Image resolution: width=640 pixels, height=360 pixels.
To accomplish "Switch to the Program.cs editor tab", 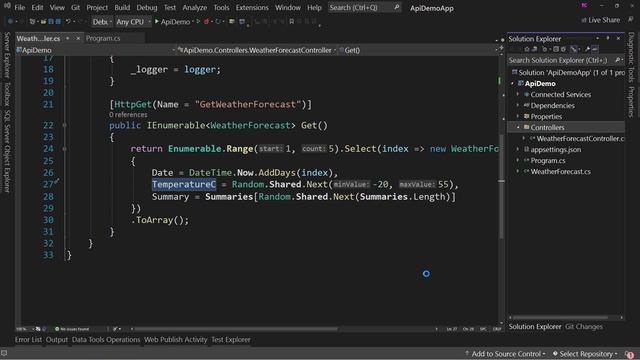I will click(103, 38).
